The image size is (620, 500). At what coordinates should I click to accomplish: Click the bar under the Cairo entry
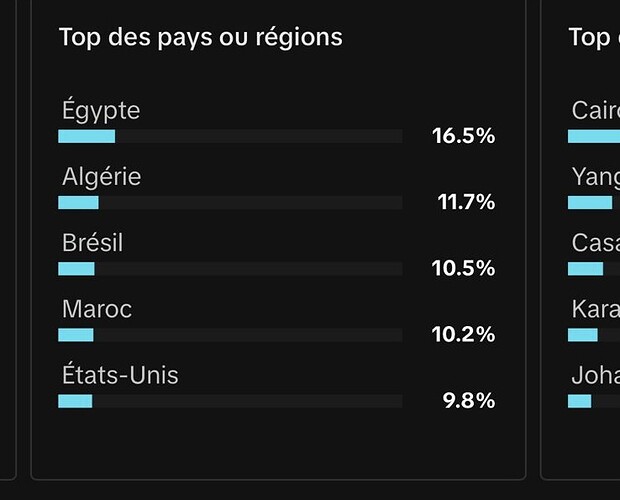pos(594,136)
